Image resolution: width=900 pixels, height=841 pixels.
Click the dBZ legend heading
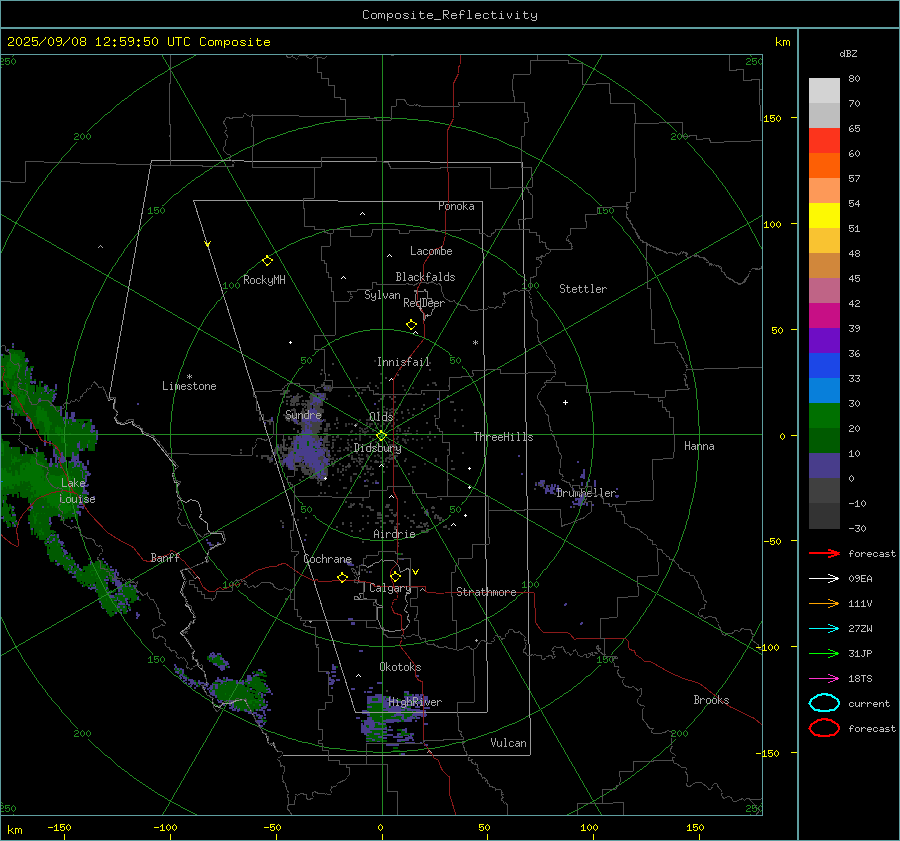pyautogui.click(x=848, y=53)
